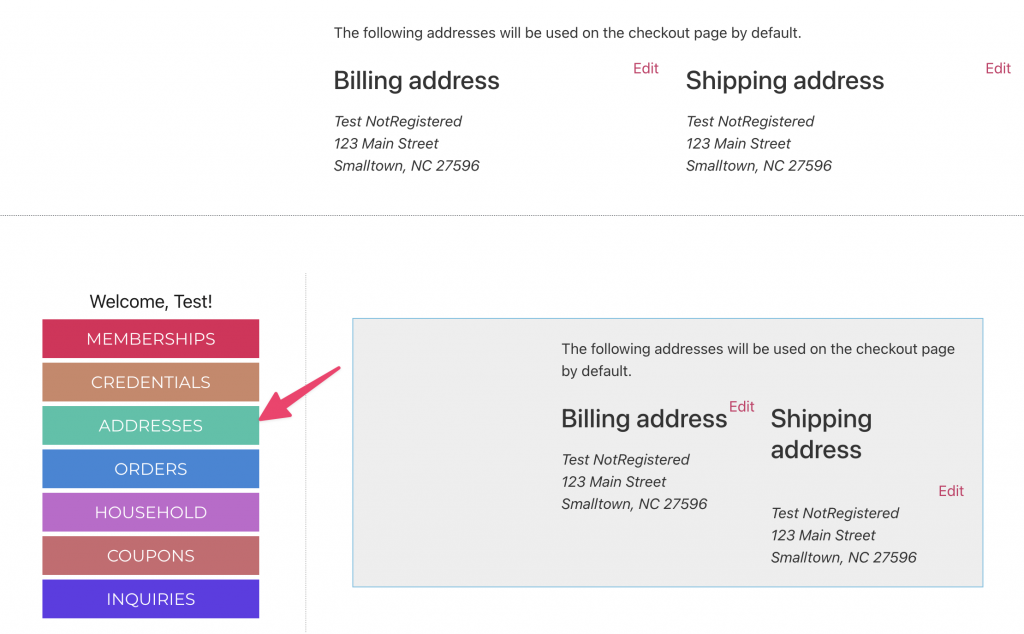Click the billing street address in gray box
Viewport: 1024px width, 634px height.
pyautogui.click(x=614, y=482)
